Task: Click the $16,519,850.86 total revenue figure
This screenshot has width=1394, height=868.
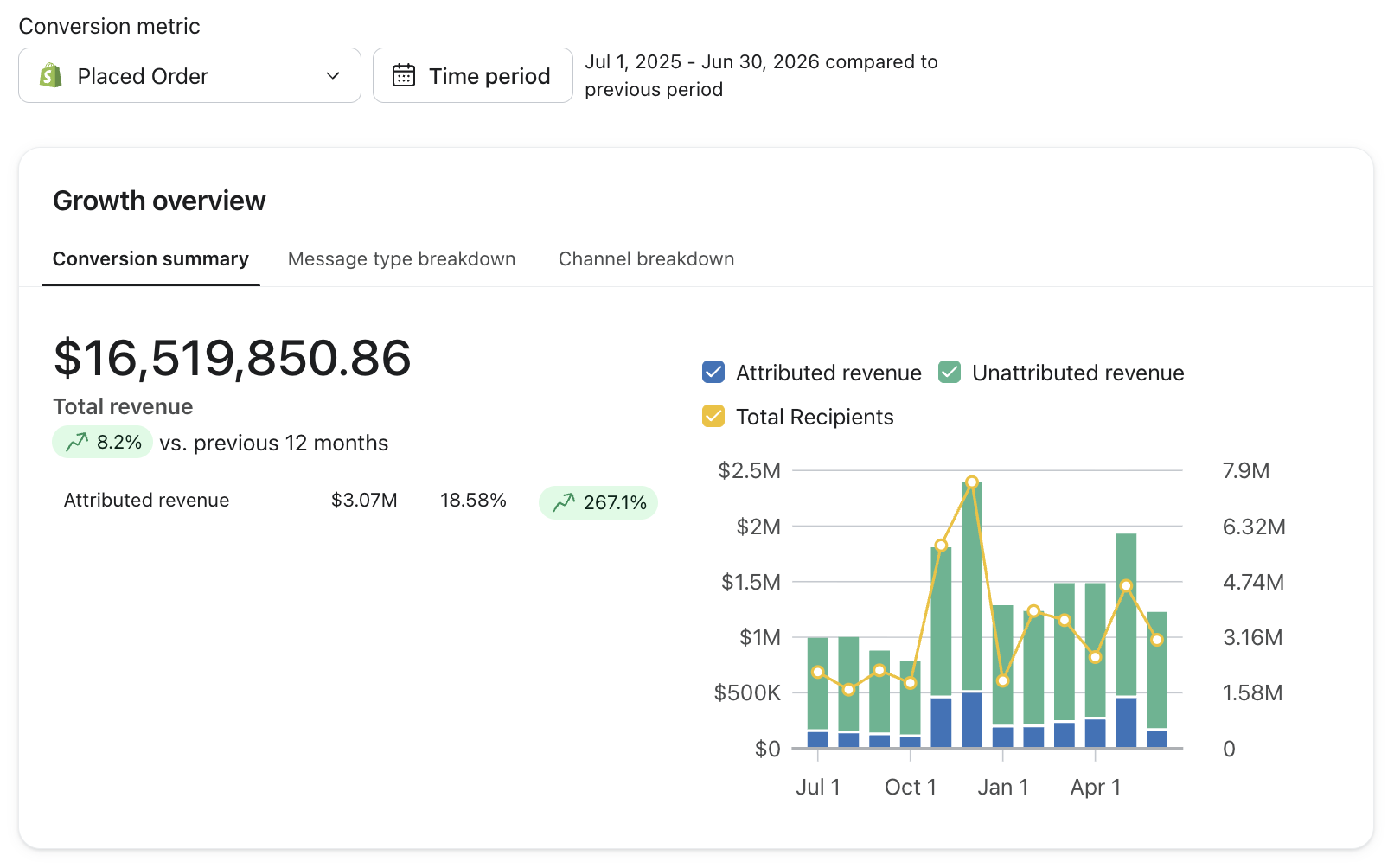Action: (232, 358)
